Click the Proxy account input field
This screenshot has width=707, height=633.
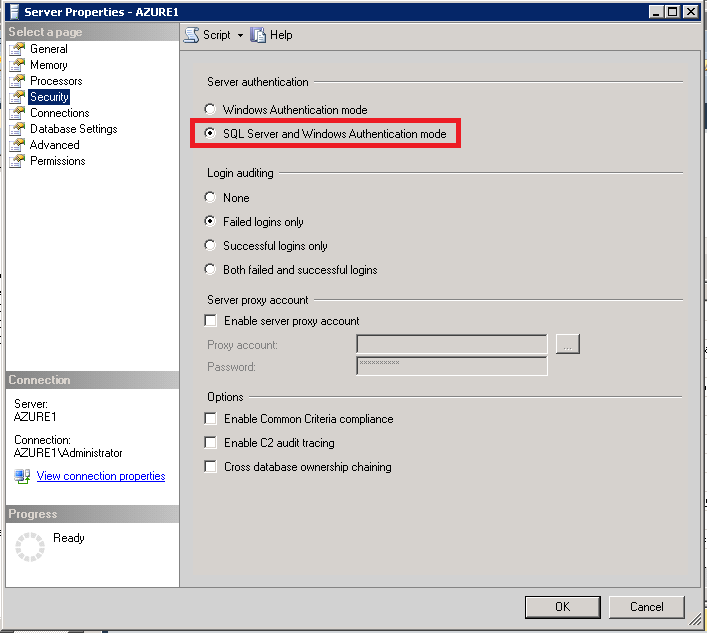pyautogui.click(x=452, y=344)
